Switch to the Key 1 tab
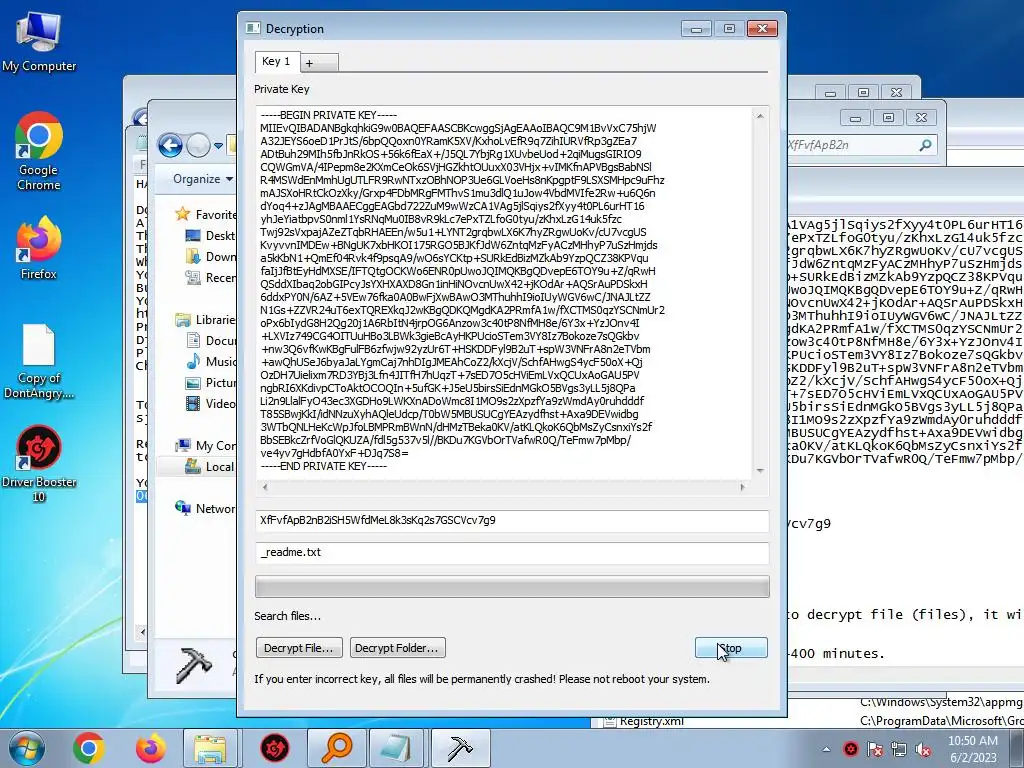Screen dimensions: 1024x768 point(276,61)
